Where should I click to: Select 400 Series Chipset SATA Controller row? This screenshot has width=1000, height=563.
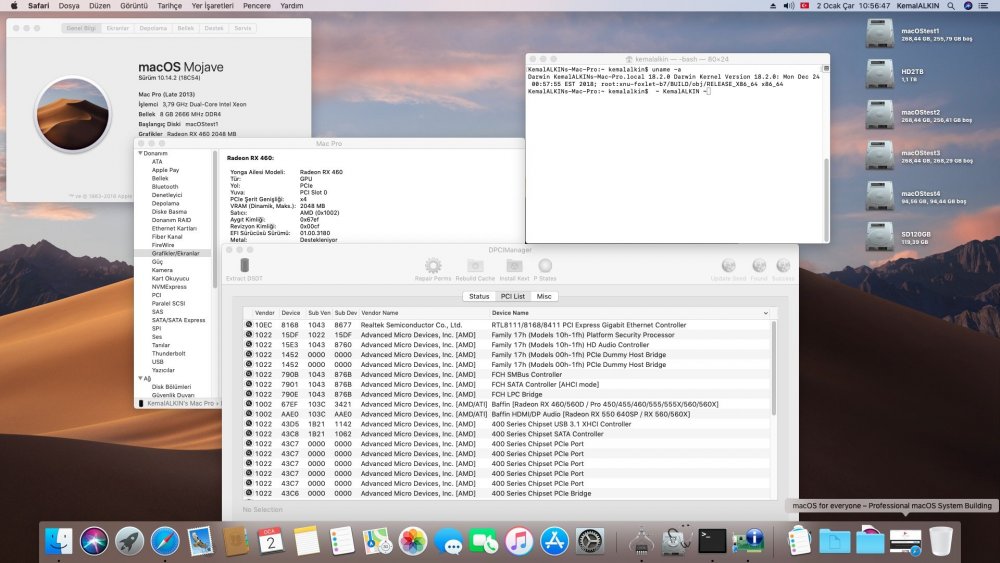508,434
